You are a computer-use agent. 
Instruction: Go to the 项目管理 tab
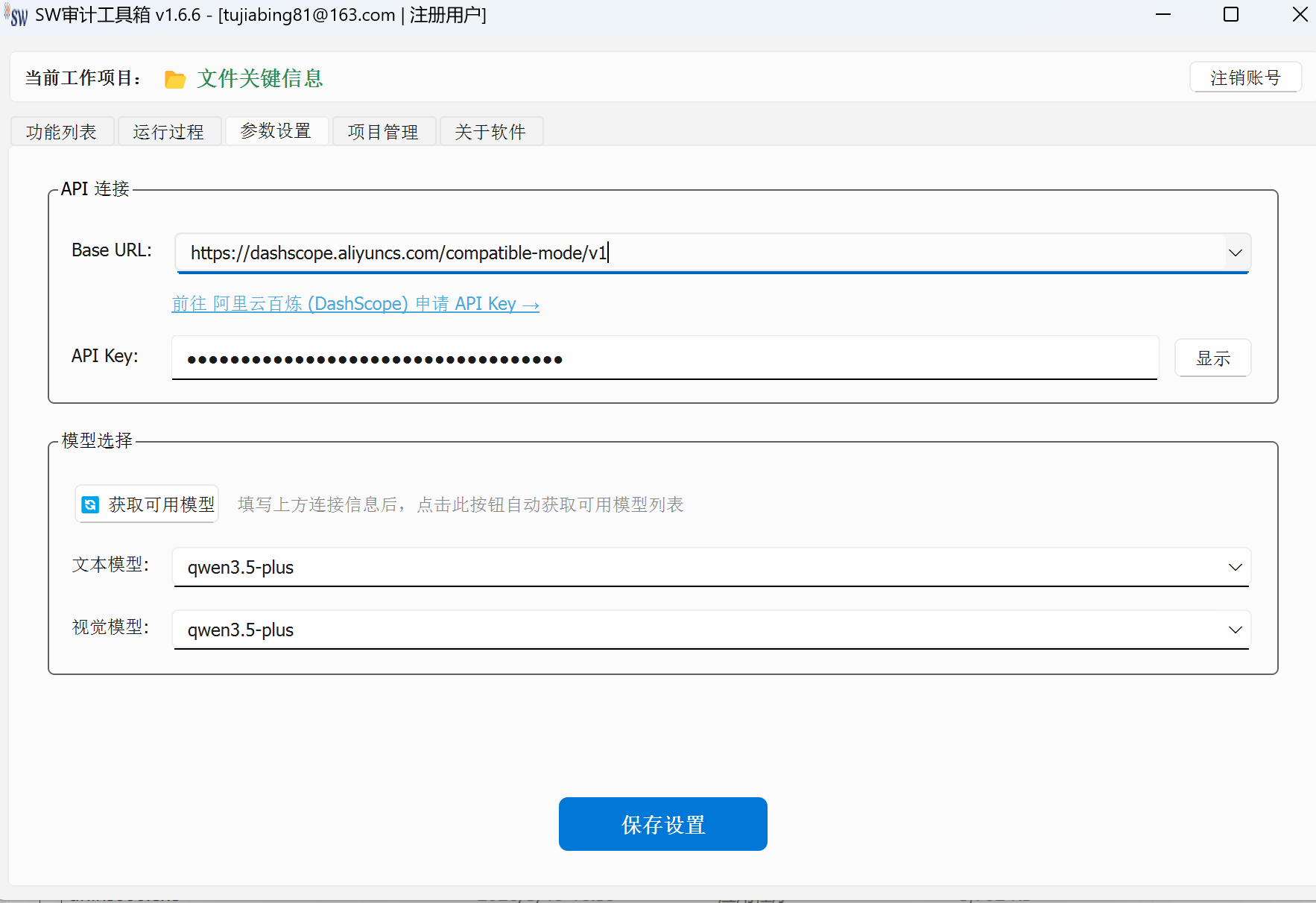tap(383, 132)
